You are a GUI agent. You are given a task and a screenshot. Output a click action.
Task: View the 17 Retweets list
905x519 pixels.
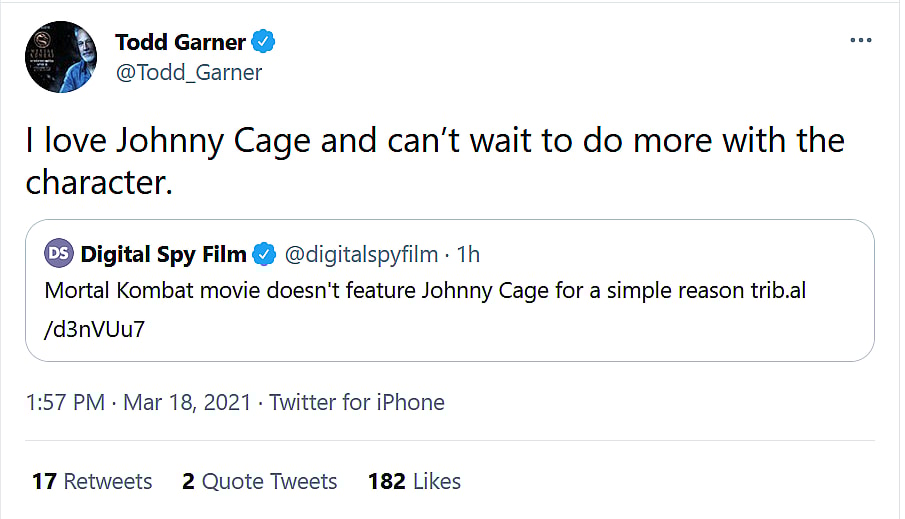coord(92,481)
